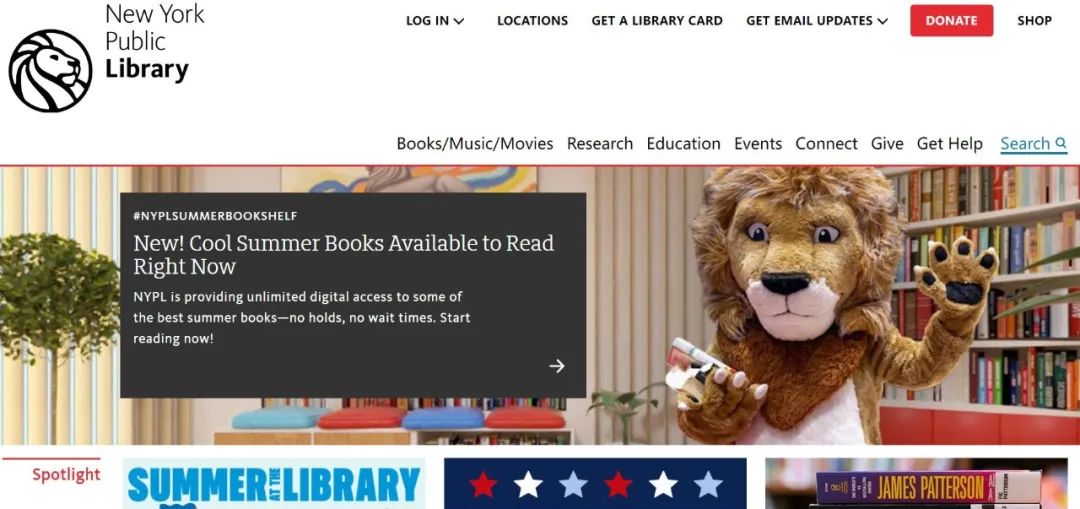The image size is (1080, 509).
Task: Click the white arrow on hero banner
Action: click(557, 366)
